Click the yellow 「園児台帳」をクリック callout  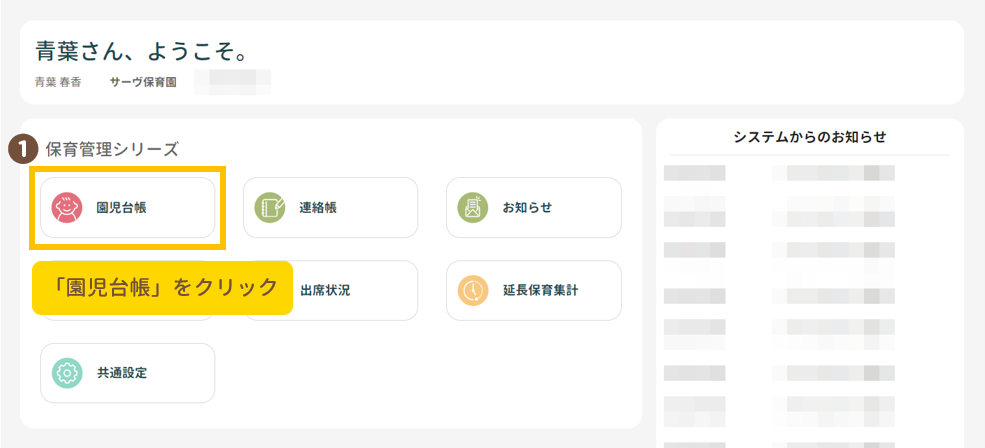(x=162, y=288)
